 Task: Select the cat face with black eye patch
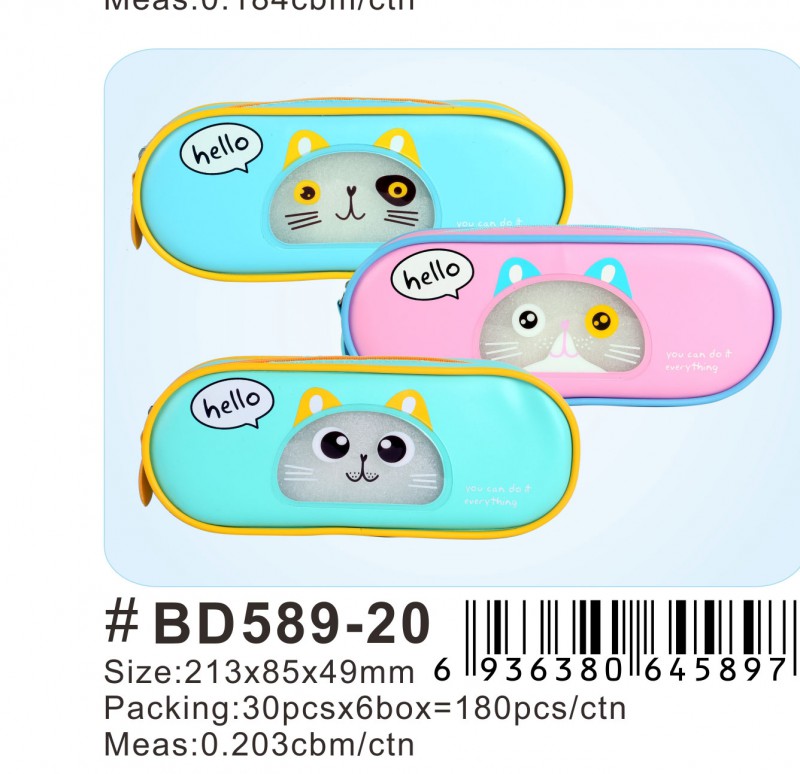(x=352, y=199)
